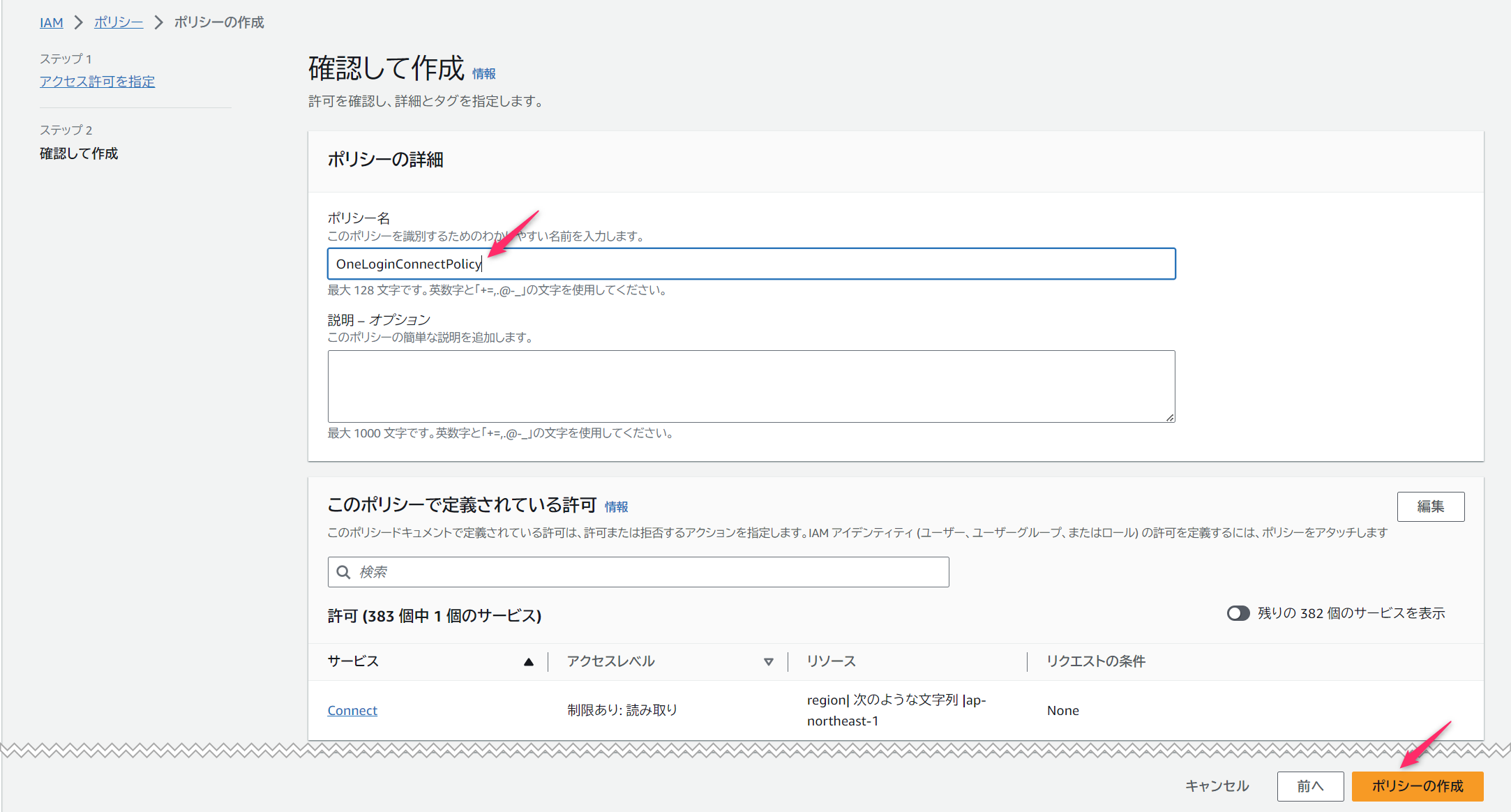Click the ポリシーの作成 breadcrumb text
Screen dimensions: 1511x812
coord(218,22)
